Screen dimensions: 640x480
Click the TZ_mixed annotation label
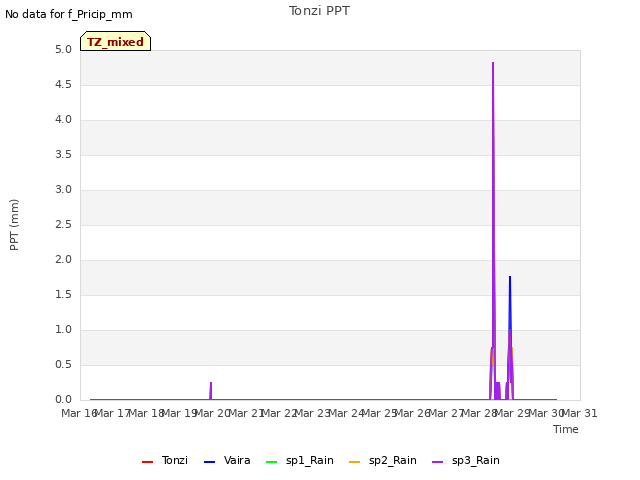tap(116, 41)
